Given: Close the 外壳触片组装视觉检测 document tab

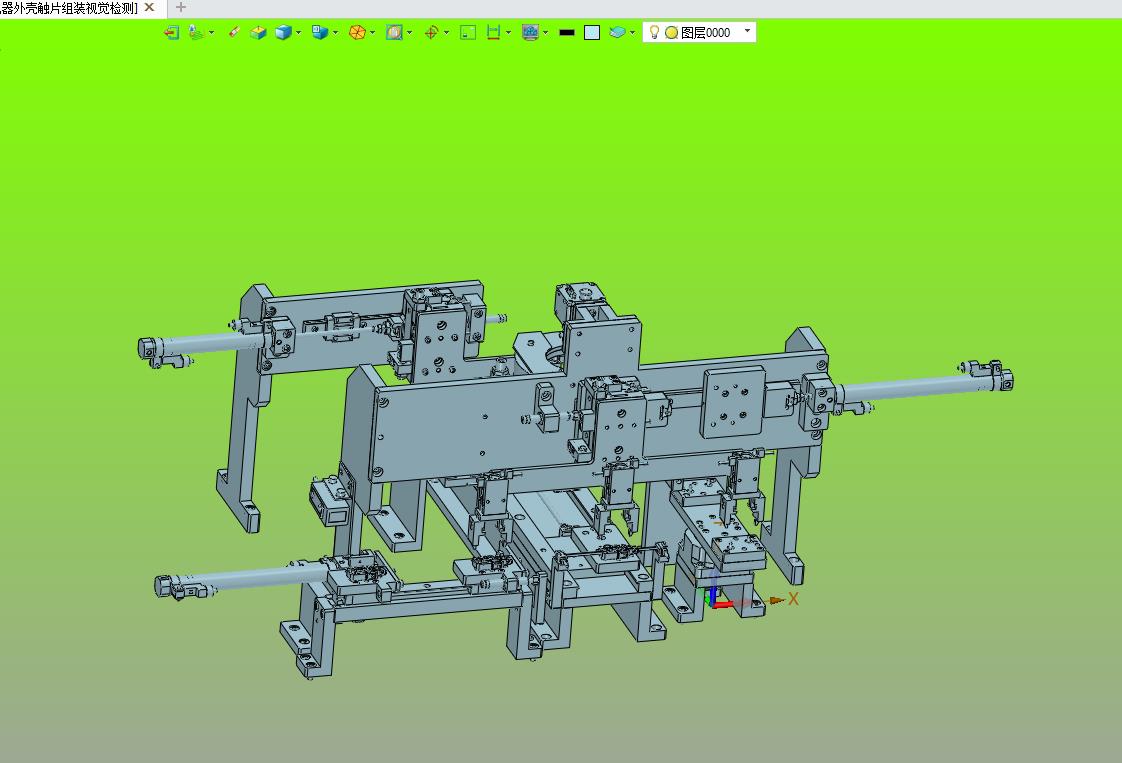Looking at the screenshot, I should coord(150,7).
